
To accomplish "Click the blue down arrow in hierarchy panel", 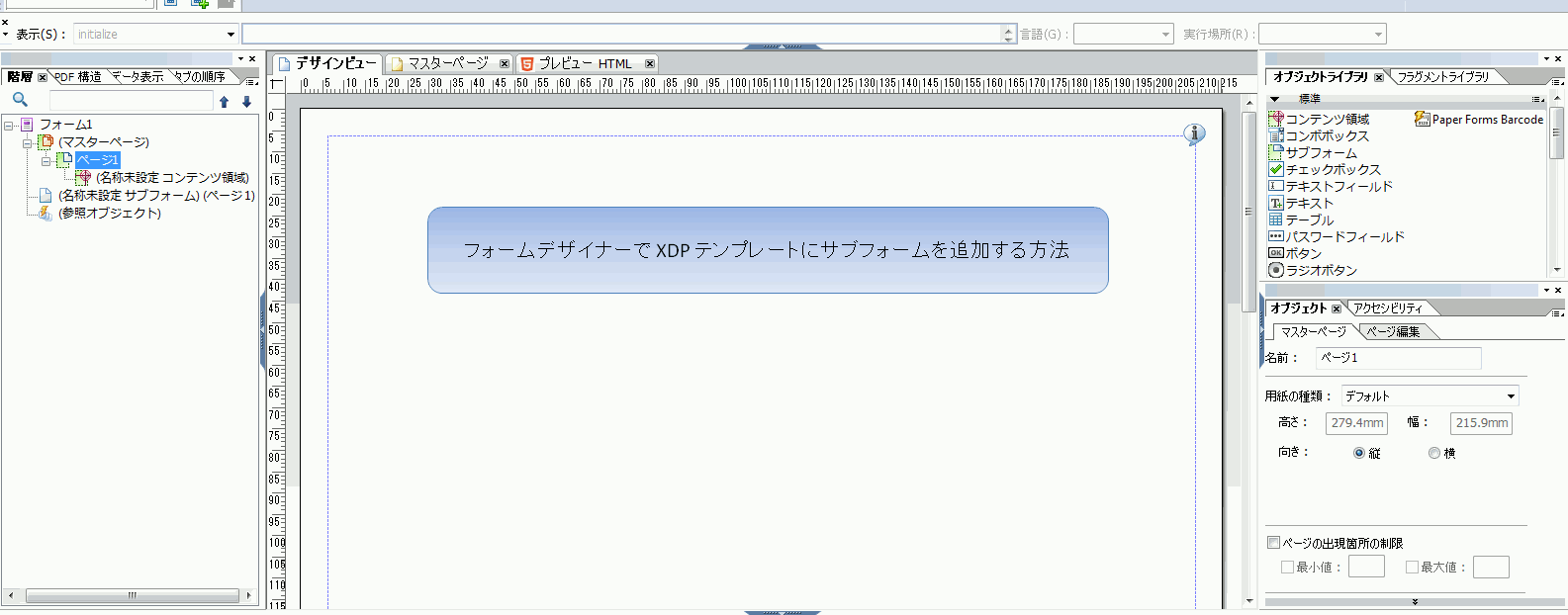I will point(246,102).
